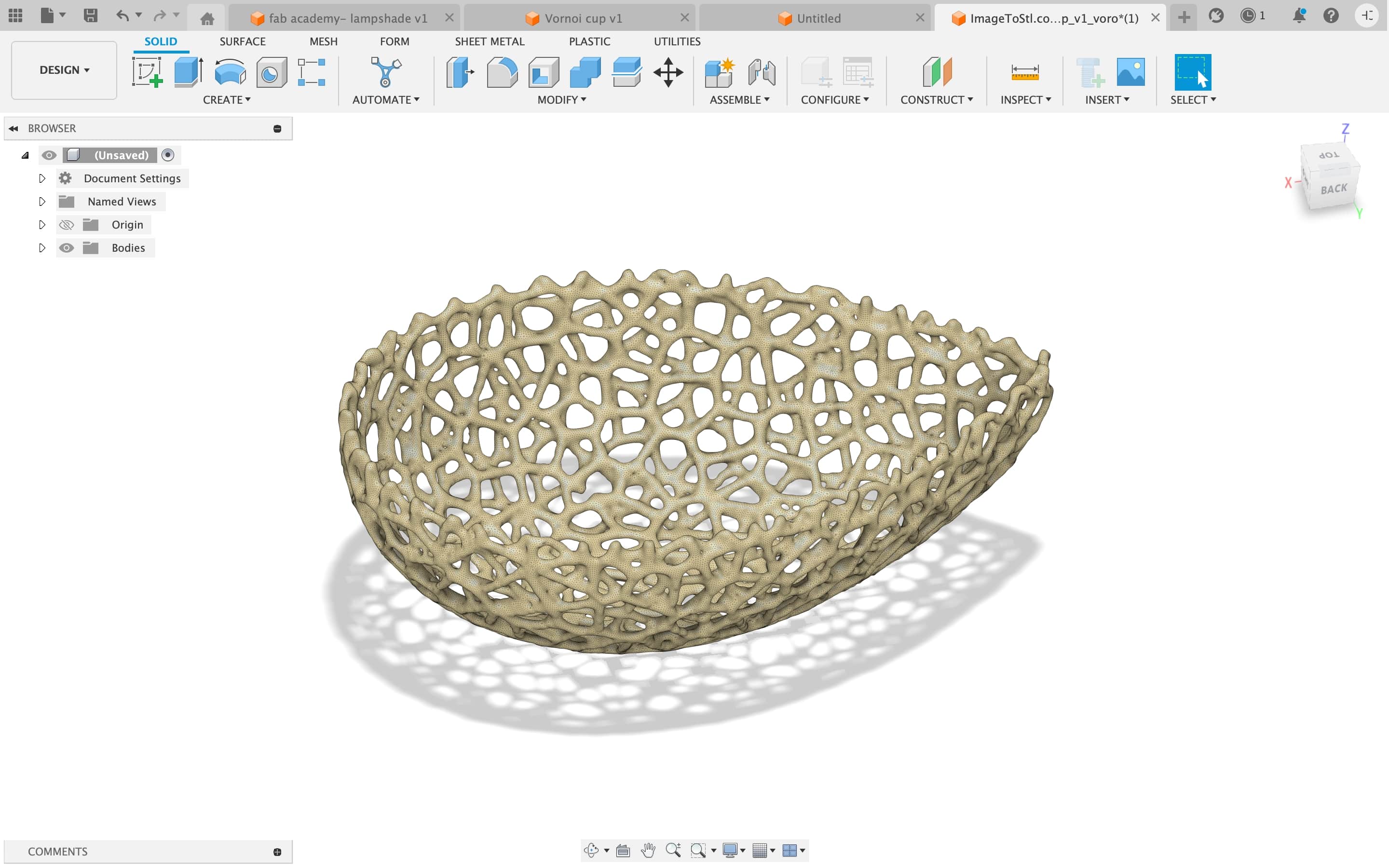Switch to the MESH ribbon tab
Screen dimensions: 1389x868
323,41
